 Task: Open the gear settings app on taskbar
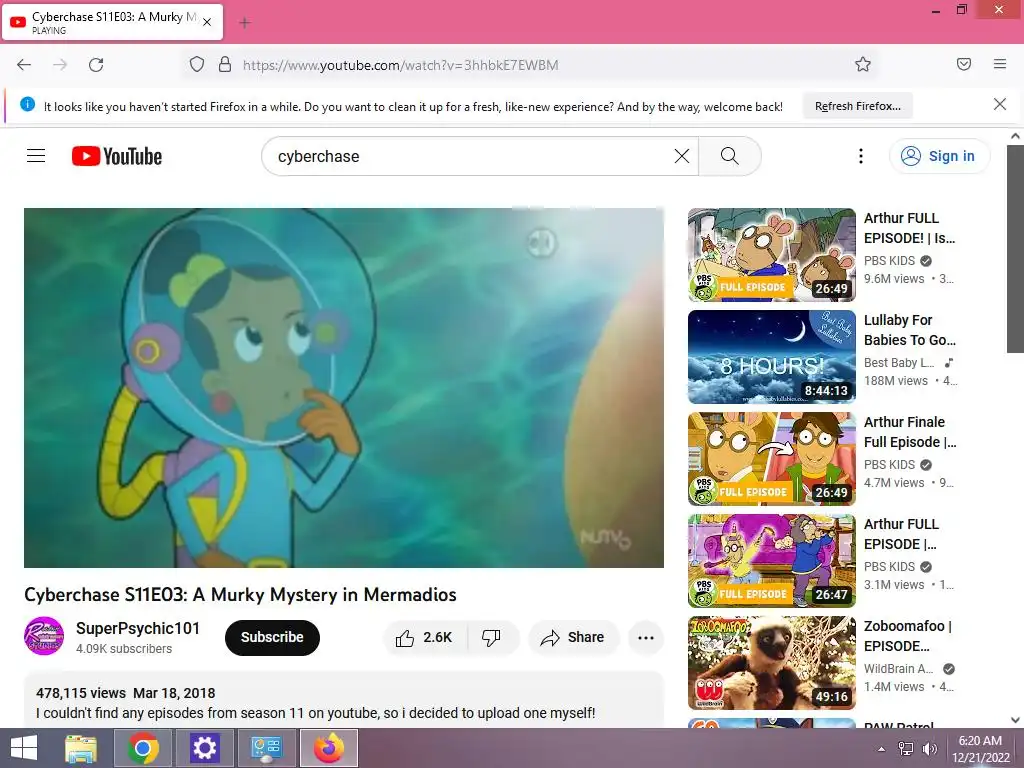(x=204, y=748)
